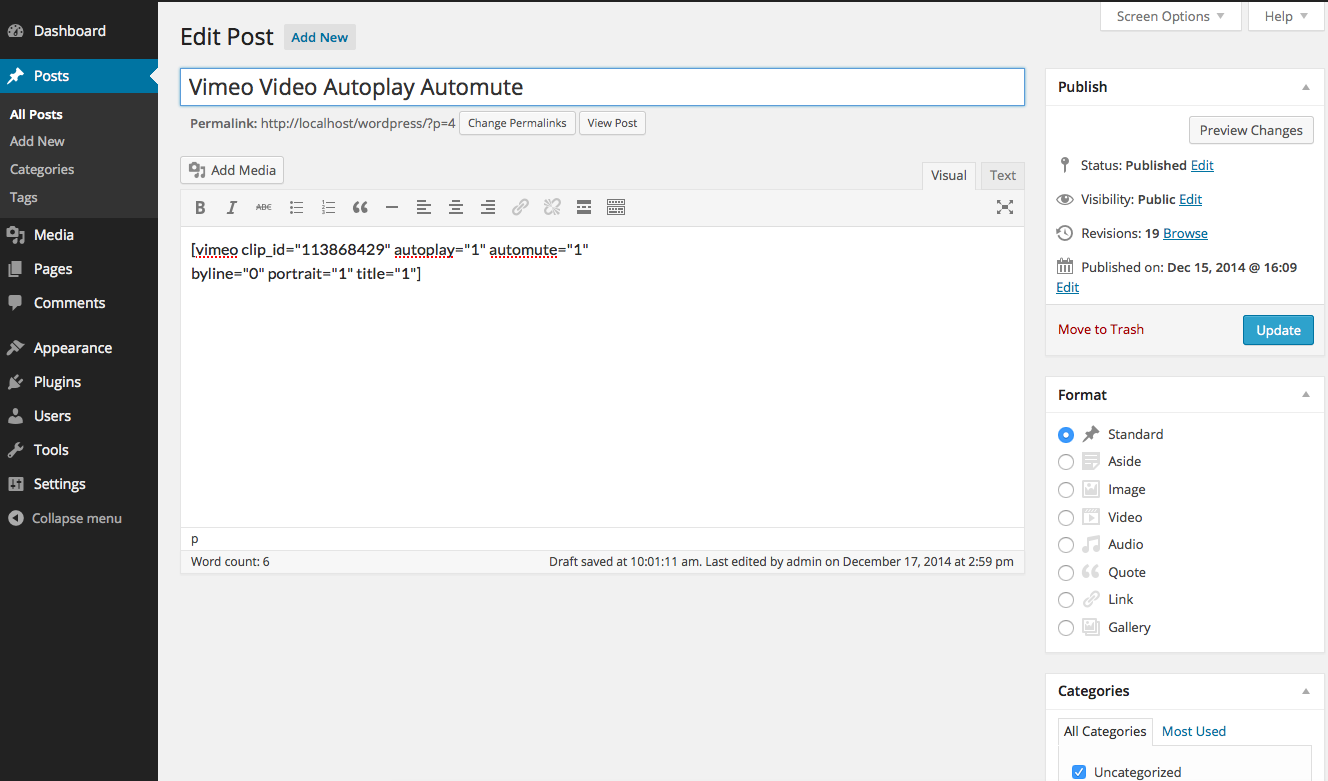Uncheck the Uncategorized category
Image resolution: width=1328 pixels, height=781 pixels.
(x=1079, y=772)
